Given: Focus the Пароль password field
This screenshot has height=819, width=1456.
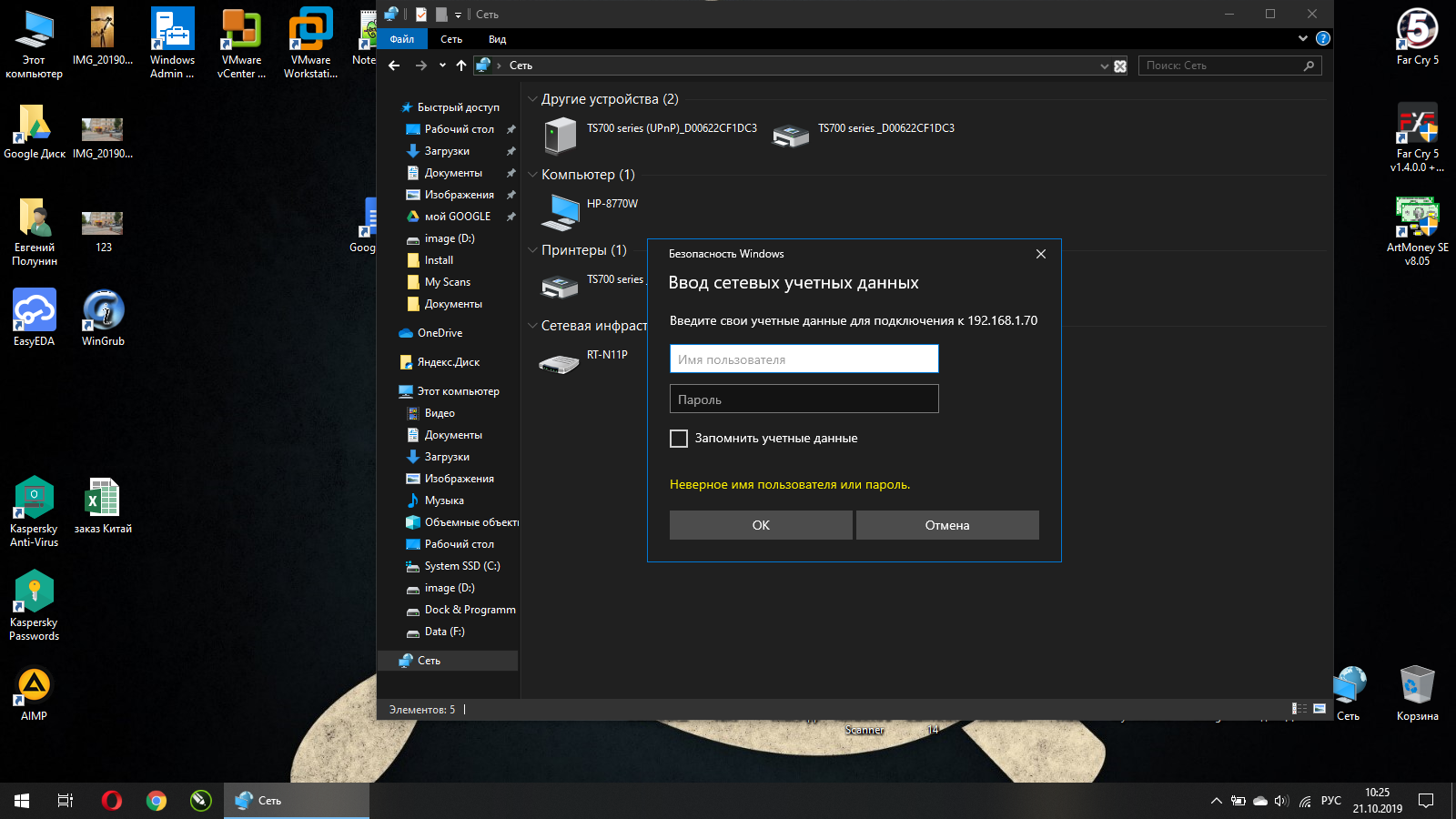Looking at the screenshot, I should [804, 399].
